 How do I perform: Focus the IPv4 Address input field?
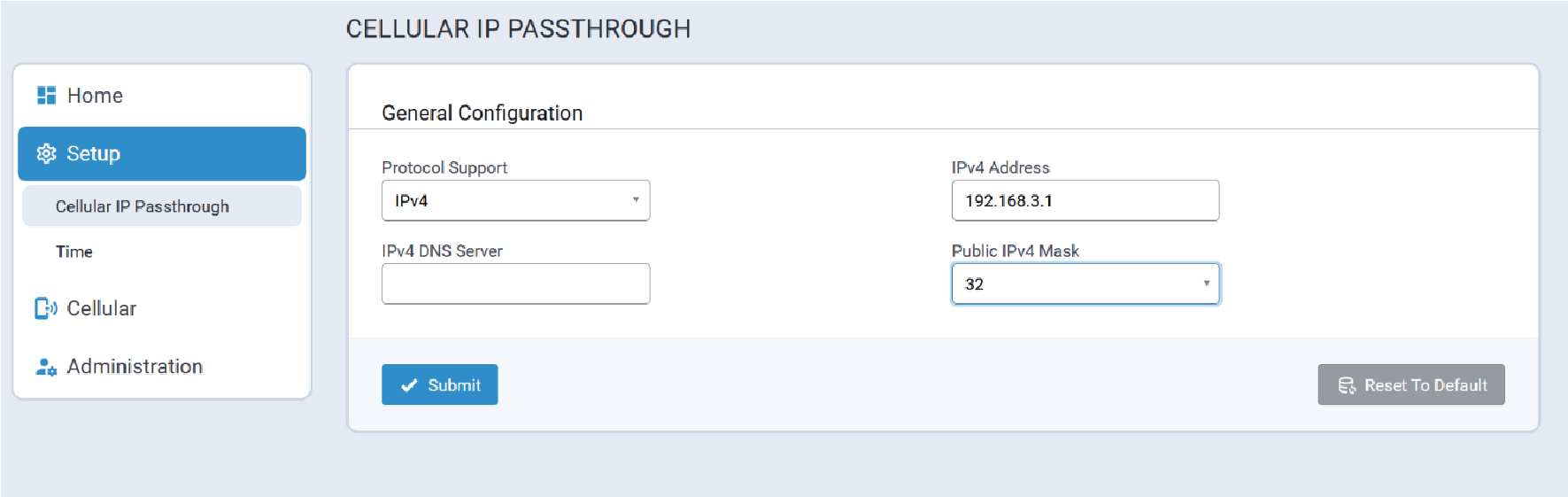1085,201
